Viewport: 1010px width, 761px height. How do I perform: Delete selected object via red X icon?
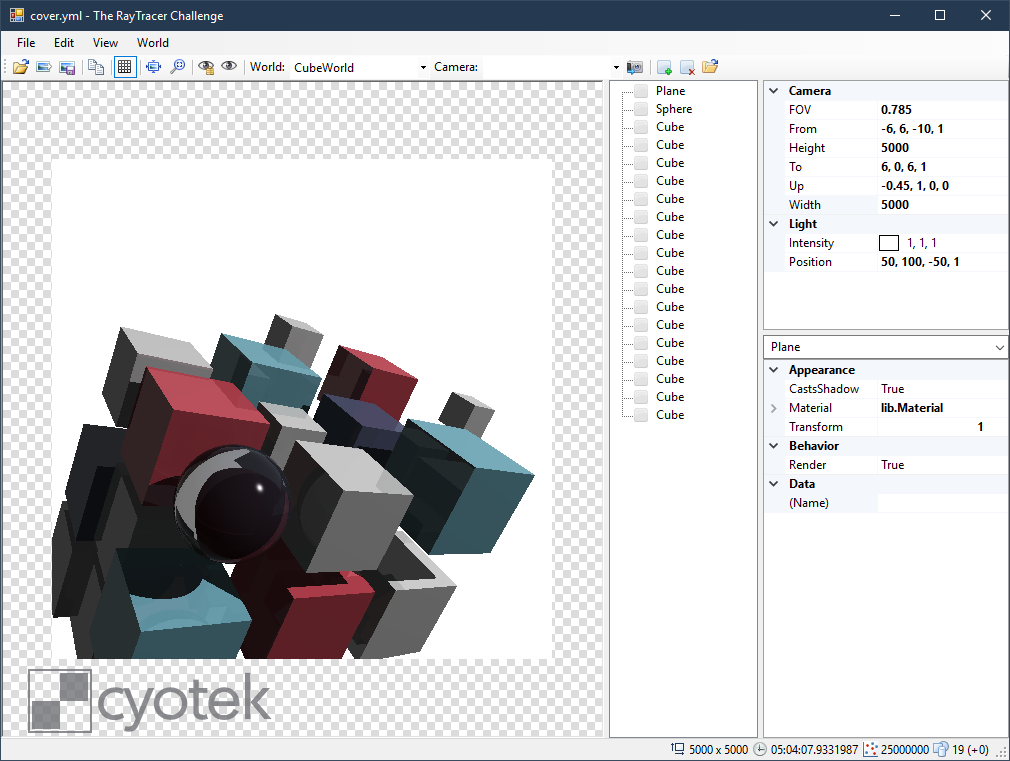(x=687, y=67)
